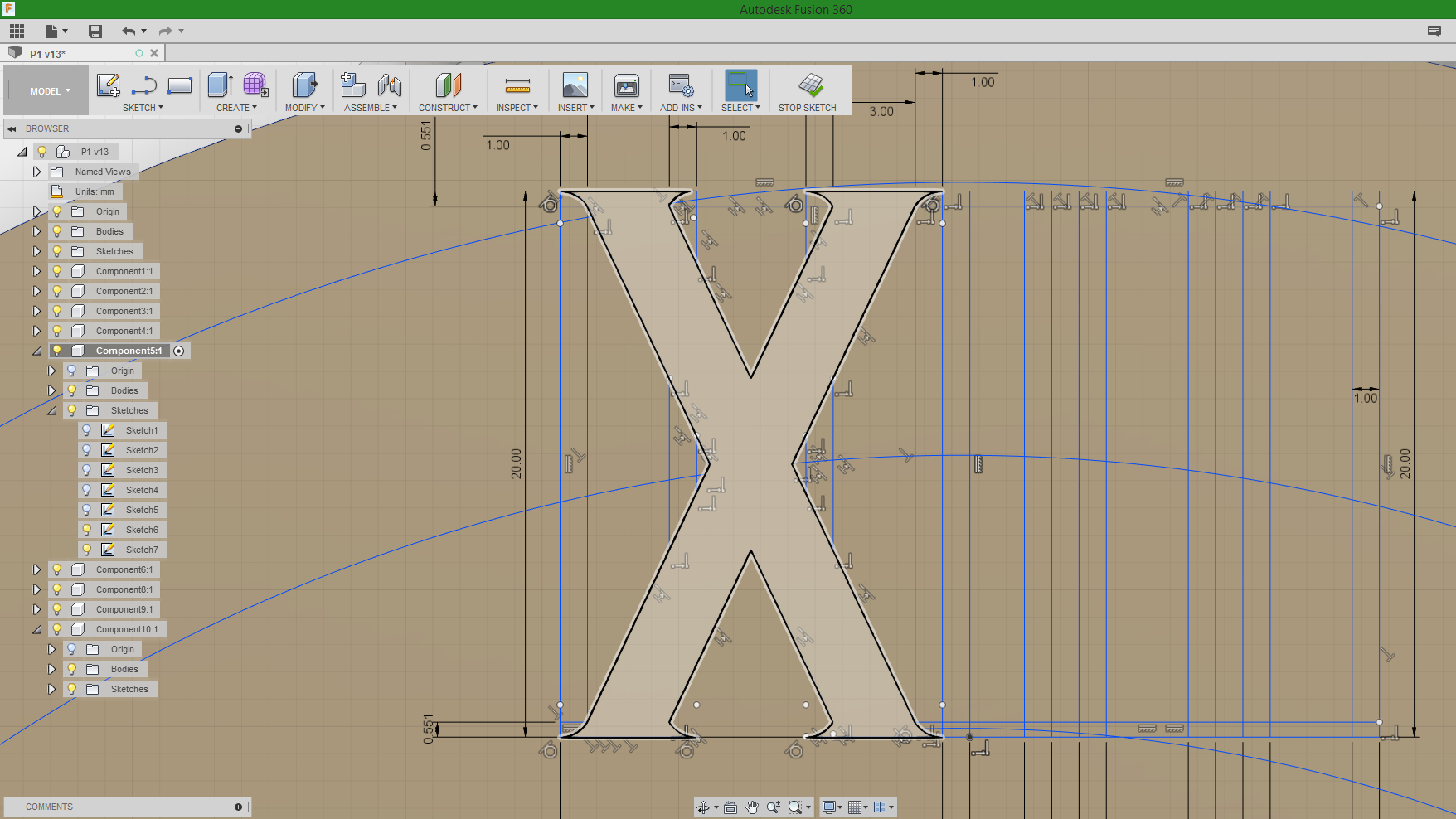Screen dimensions: 1456x819
Task: Select the Units: mm entry
Action: point(95,191)
